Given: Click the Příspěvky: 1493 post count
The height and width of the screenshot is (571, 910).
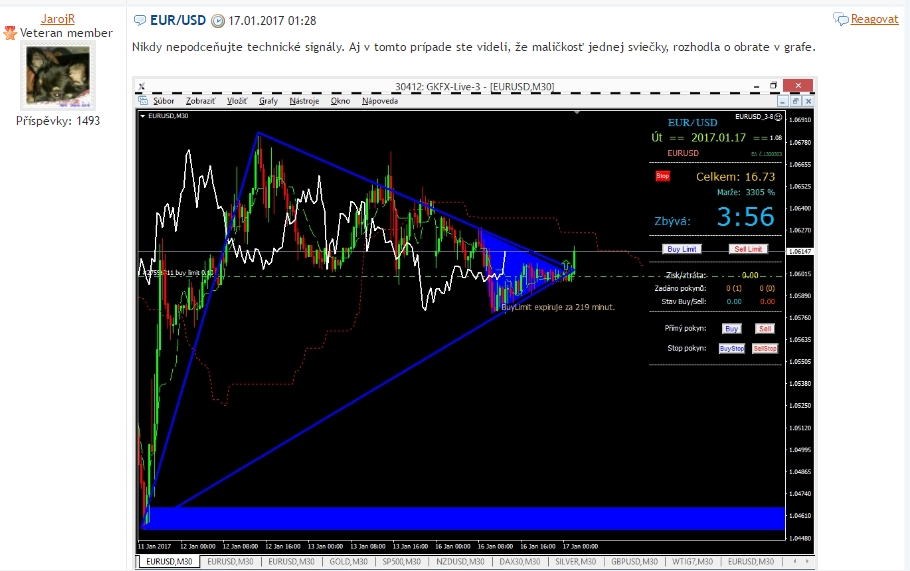Looking at the screenshot, I should [58, 121].
